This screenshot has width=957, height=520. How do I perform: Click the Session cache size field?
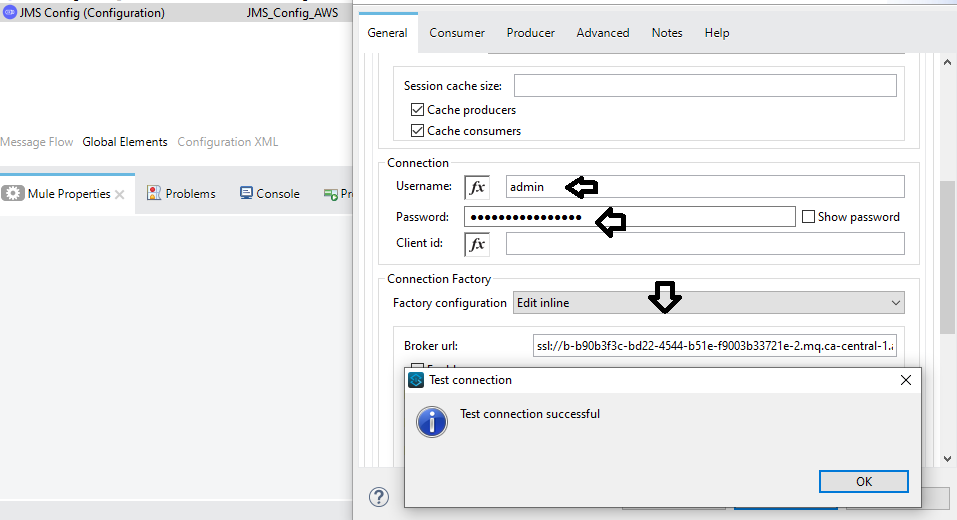click(x=705, y=85)
